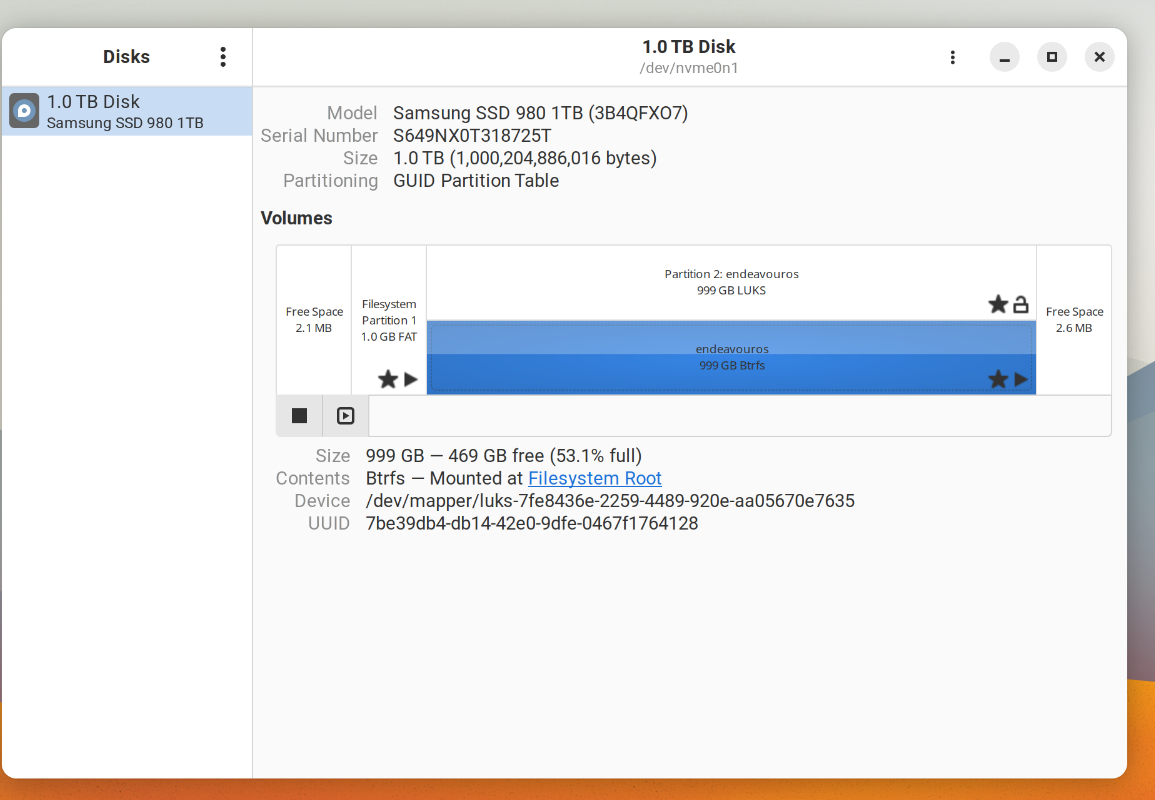Click the unlocked padlock icon on LUKS partition
Screen dimensions: 1155x800
coord(1020,303)
